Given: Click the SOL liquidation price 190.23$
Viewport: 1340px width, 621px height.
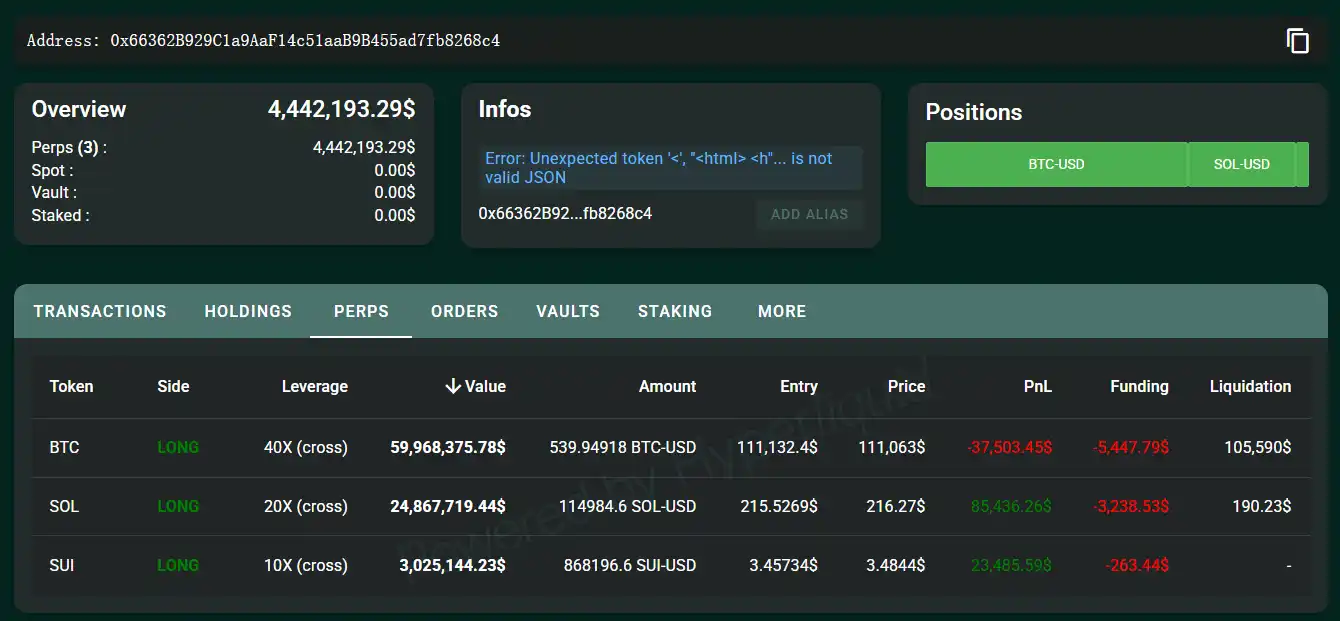Looking at the screenshot, I should click(1261, 506).
